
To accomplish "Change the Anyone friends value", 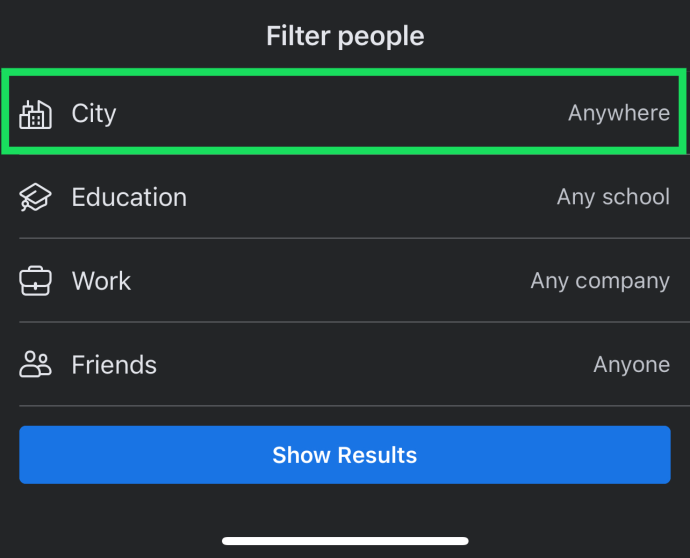I will (x=631, y=365).
